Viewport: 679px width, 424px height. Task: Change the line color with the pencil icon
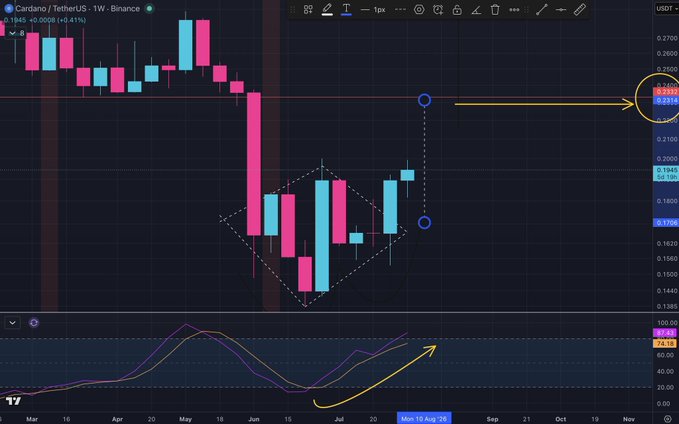(x=327, y=9)
